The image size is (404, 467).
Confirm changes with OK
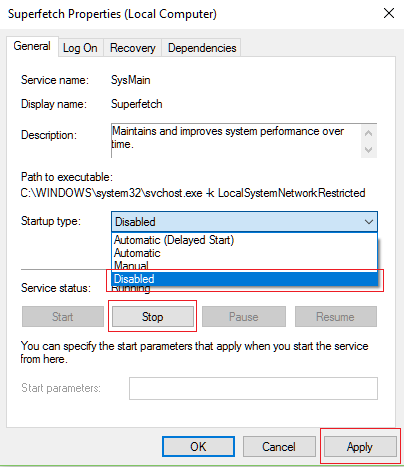coord(198,447)
